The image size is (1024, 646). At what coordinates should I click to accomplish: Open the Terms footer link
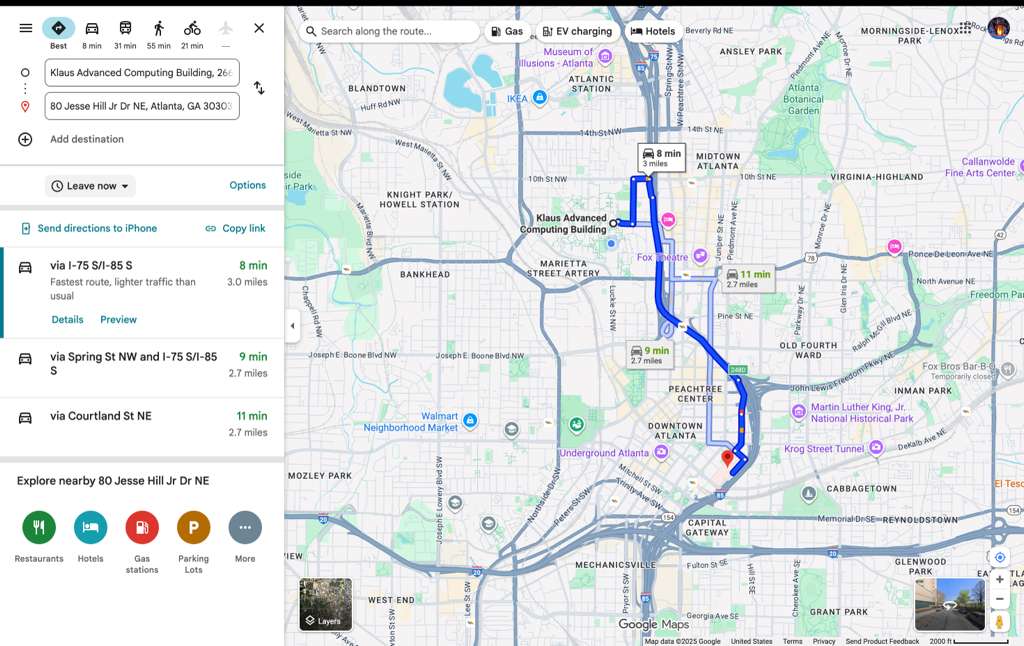[793, 641]
